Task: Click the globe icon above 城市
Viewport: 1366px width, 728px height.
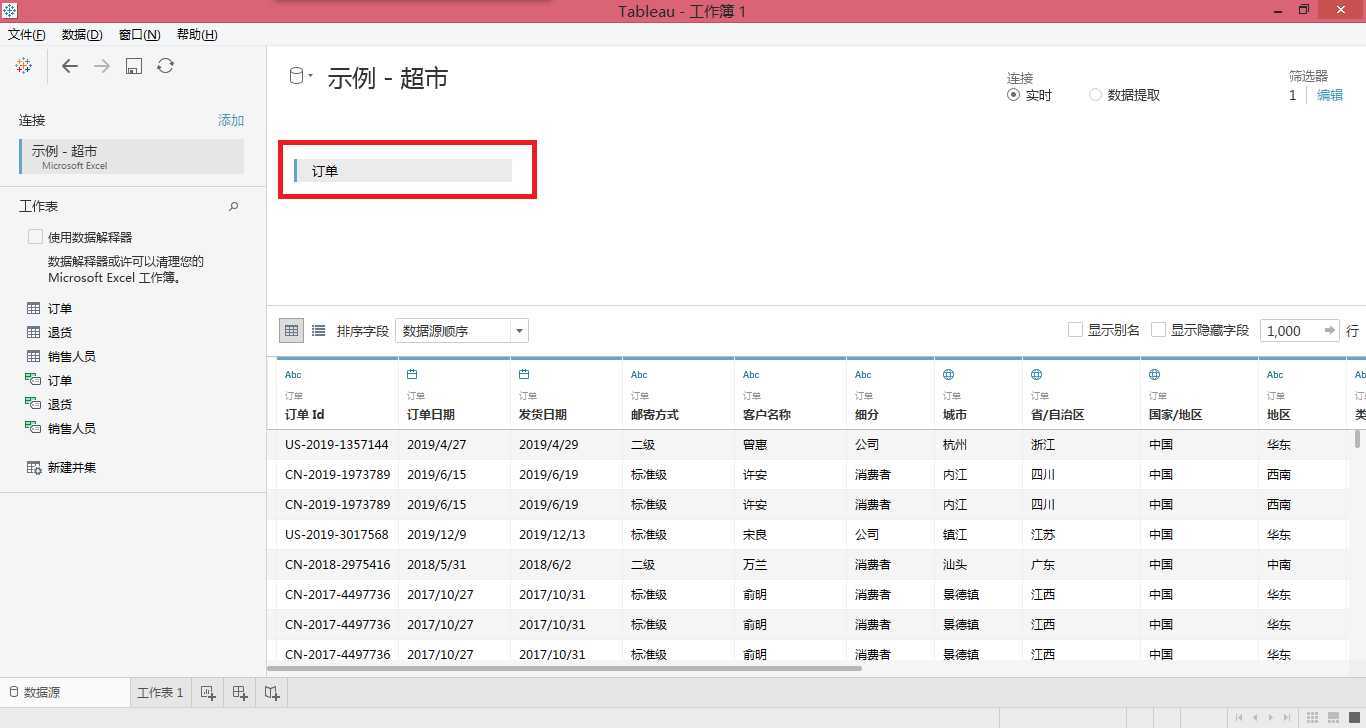Action: (948, 374)
